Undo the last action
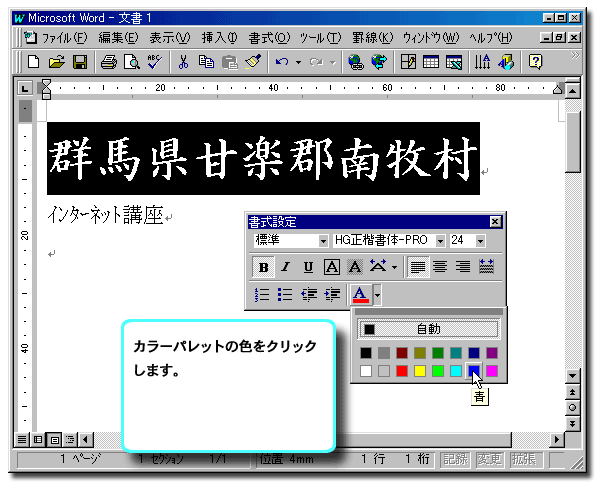 tap(282, 62)
